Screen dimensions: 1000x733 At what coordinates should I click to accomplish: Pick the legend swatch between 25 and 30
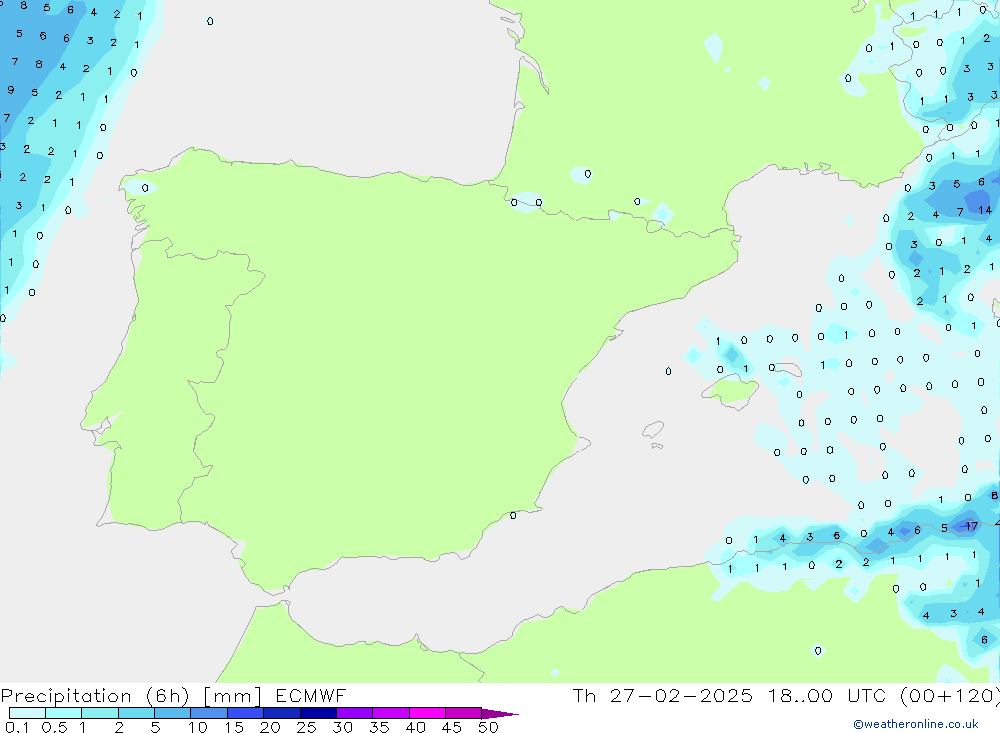[x=318, y=713]
